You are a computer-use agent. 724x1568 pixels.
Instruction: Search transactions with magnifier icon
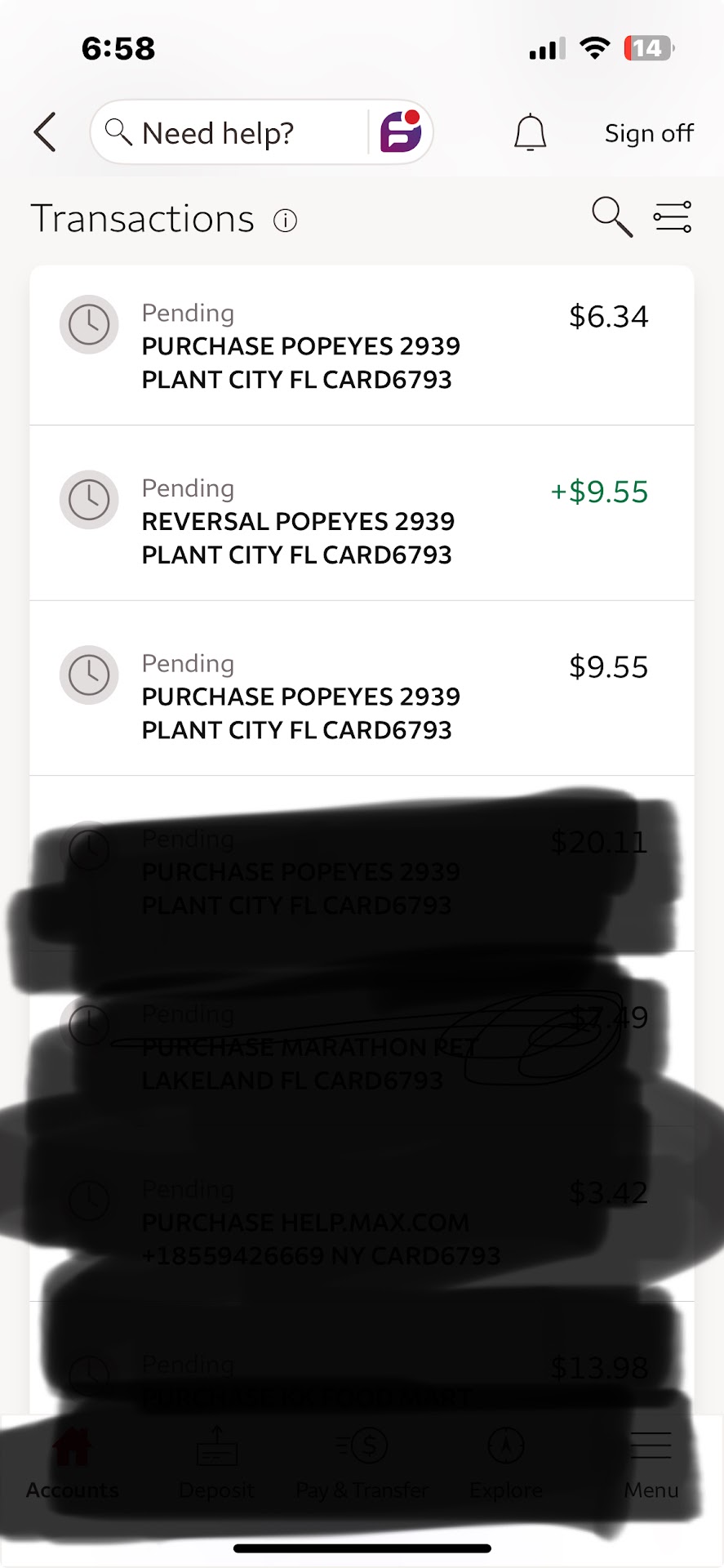611,217
